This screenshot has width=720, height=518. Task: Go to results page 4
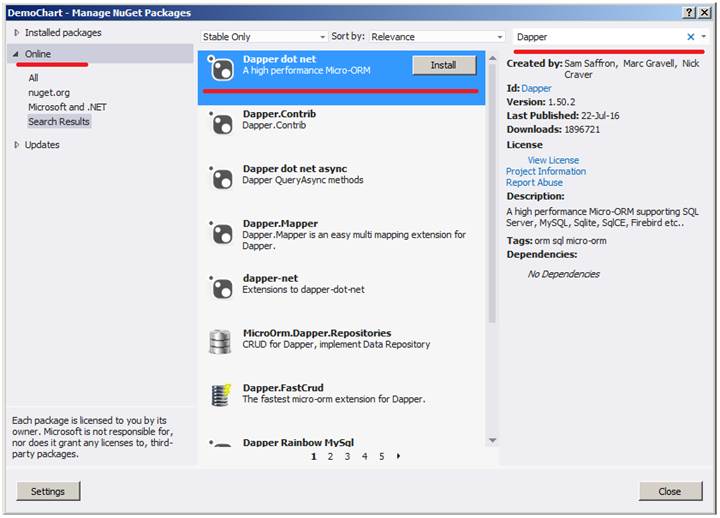pyautogui.click(x=365, y=456)
